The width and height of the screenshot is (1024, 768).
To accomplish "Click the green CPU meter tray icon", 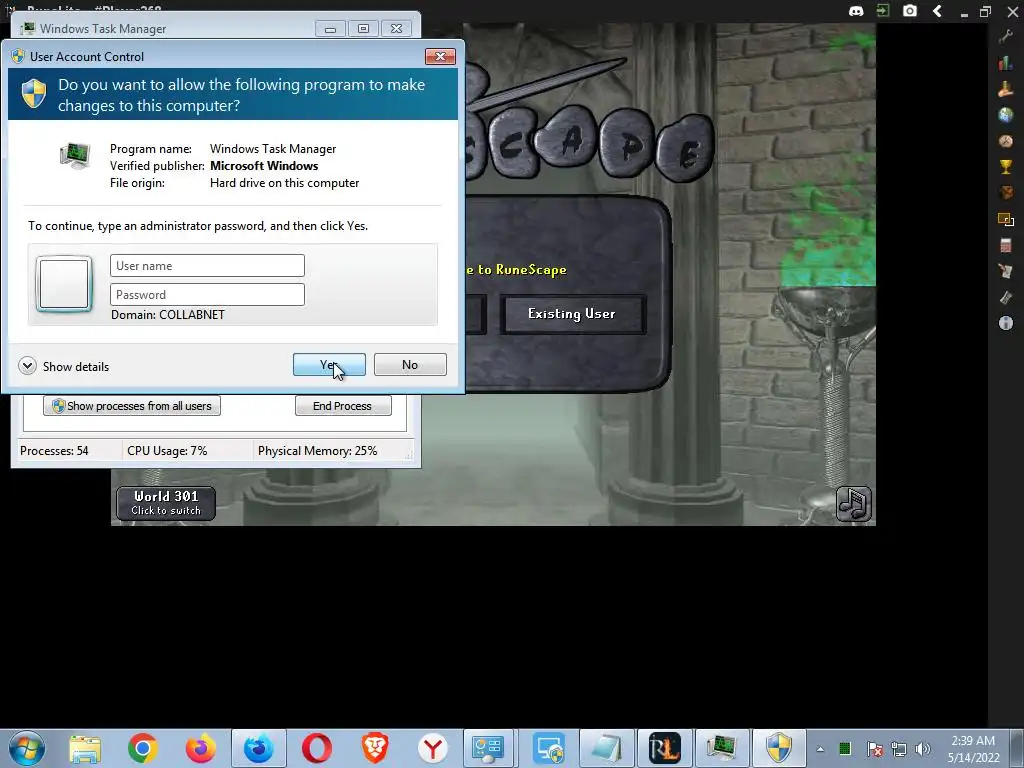I will point(845,748).
